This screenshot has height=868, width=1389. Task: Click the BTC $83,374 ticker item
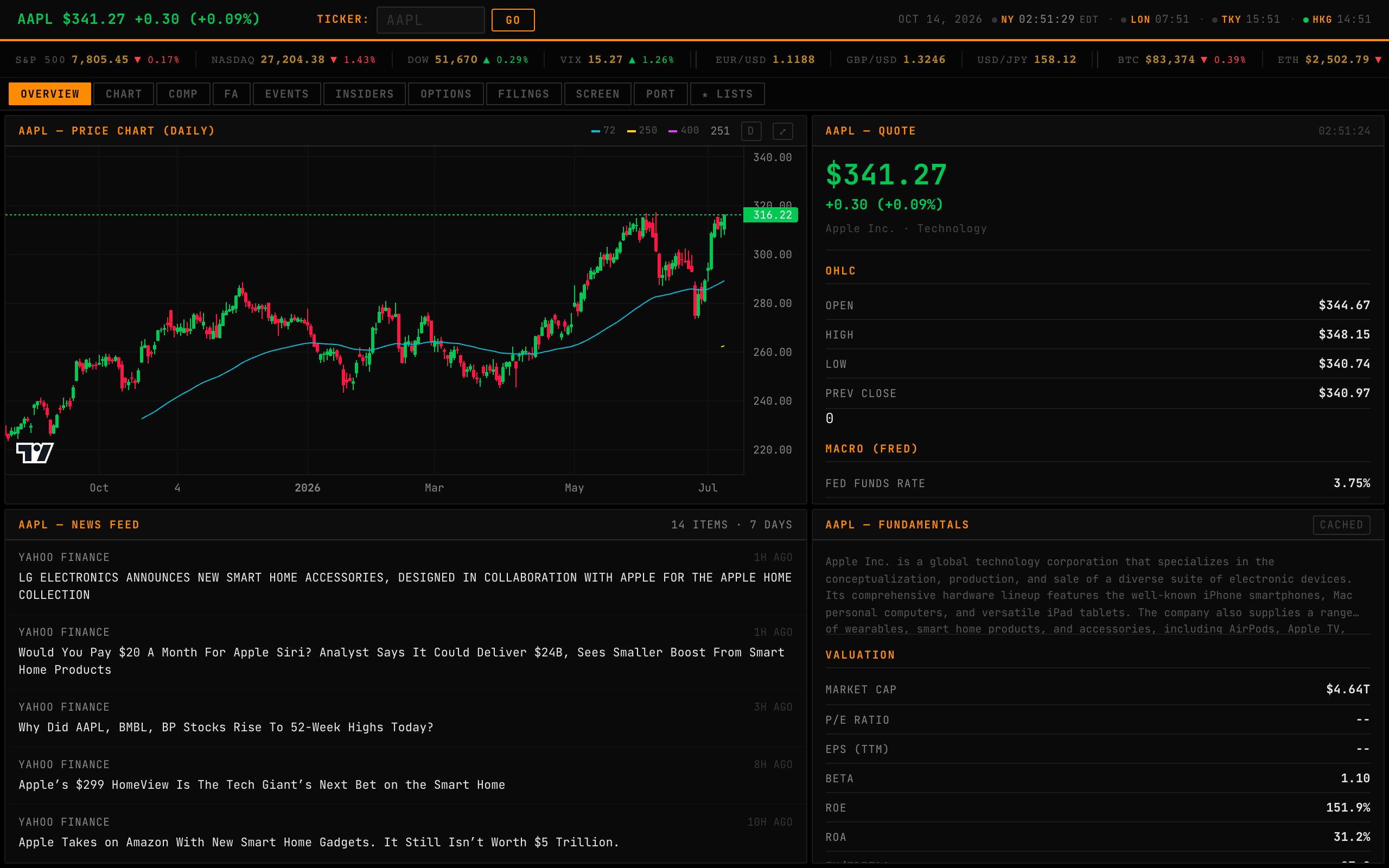tap(1182, 60)
